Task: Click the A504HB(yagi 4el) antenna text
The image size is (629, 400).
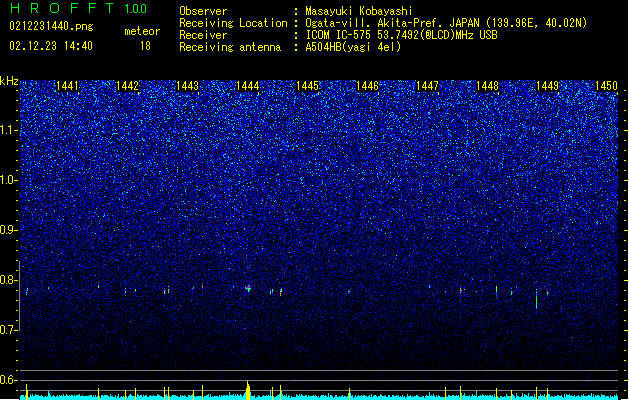Action: click(x=353, y=47)
